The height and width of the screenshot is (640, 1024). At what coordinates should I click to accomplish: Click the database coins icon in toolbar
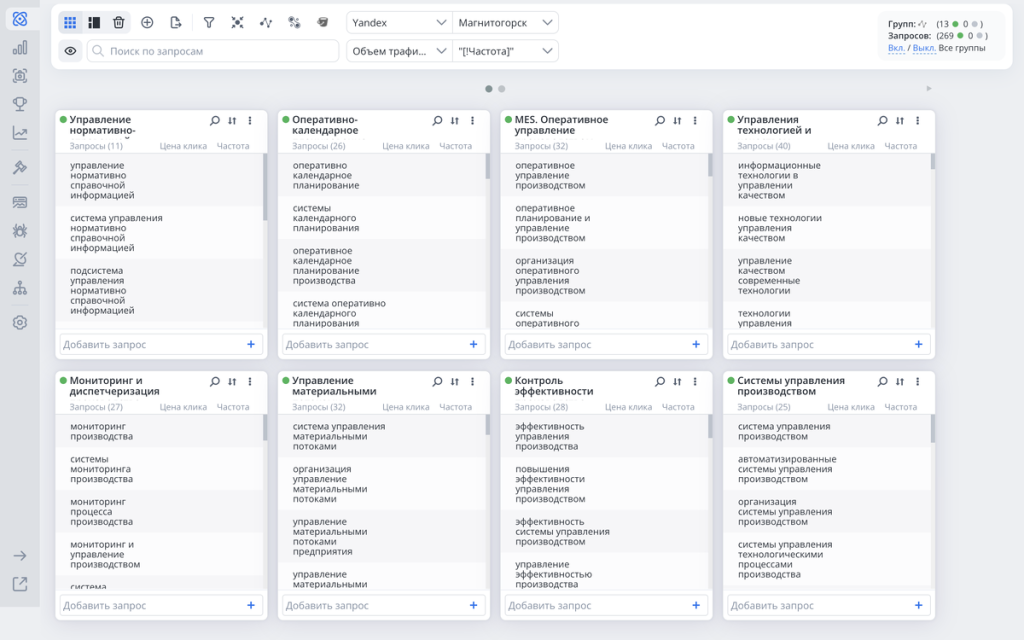click(323, 23)
